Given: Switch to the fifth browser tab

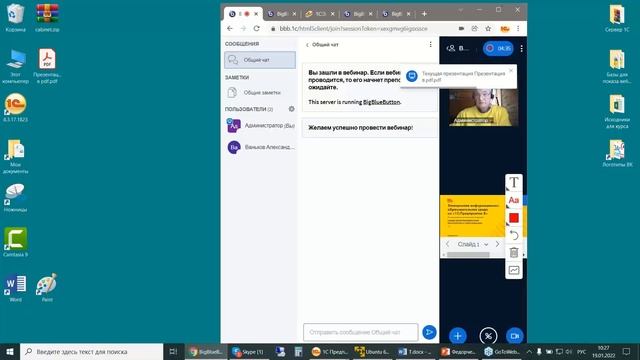Looking at the screenshot, I should click(x=396, y=14).
